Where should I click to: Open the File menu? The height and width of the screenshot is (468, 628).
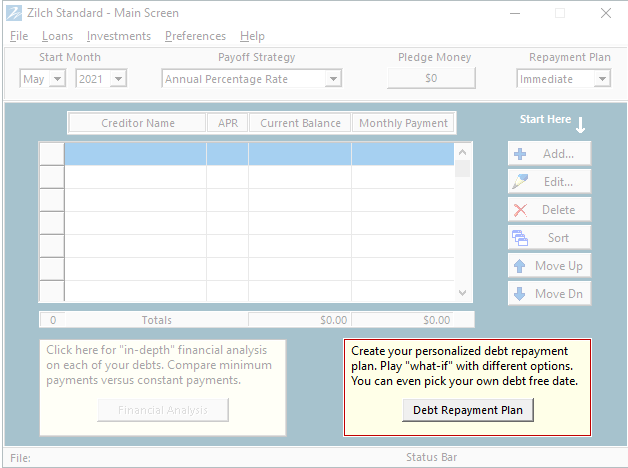[19, 36]
